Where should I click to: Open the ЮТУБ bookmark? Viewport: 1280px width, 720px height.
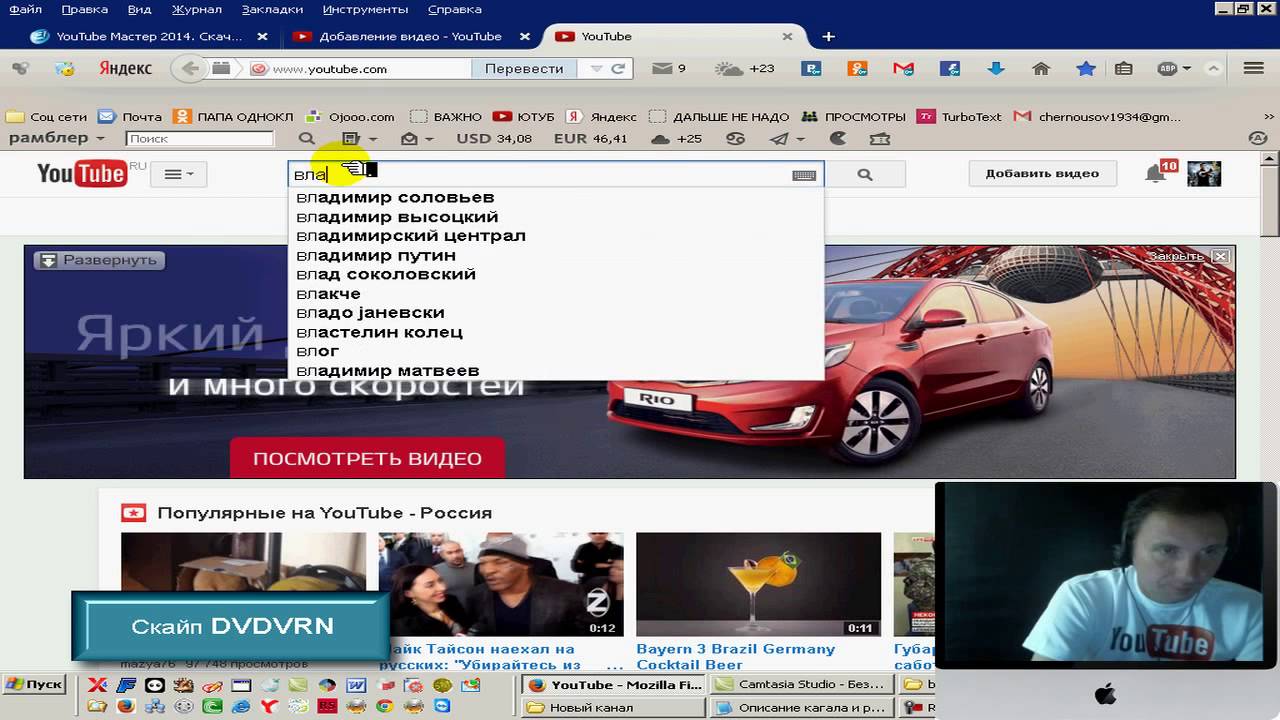[x=523, y=117]
